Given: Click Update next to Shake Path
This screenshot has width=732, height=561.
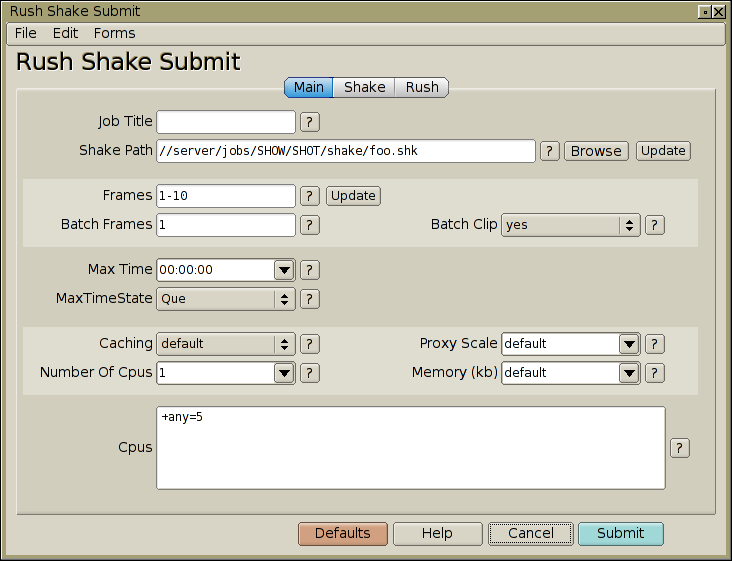Looking at the screenshot, I should tap(663, 151).
